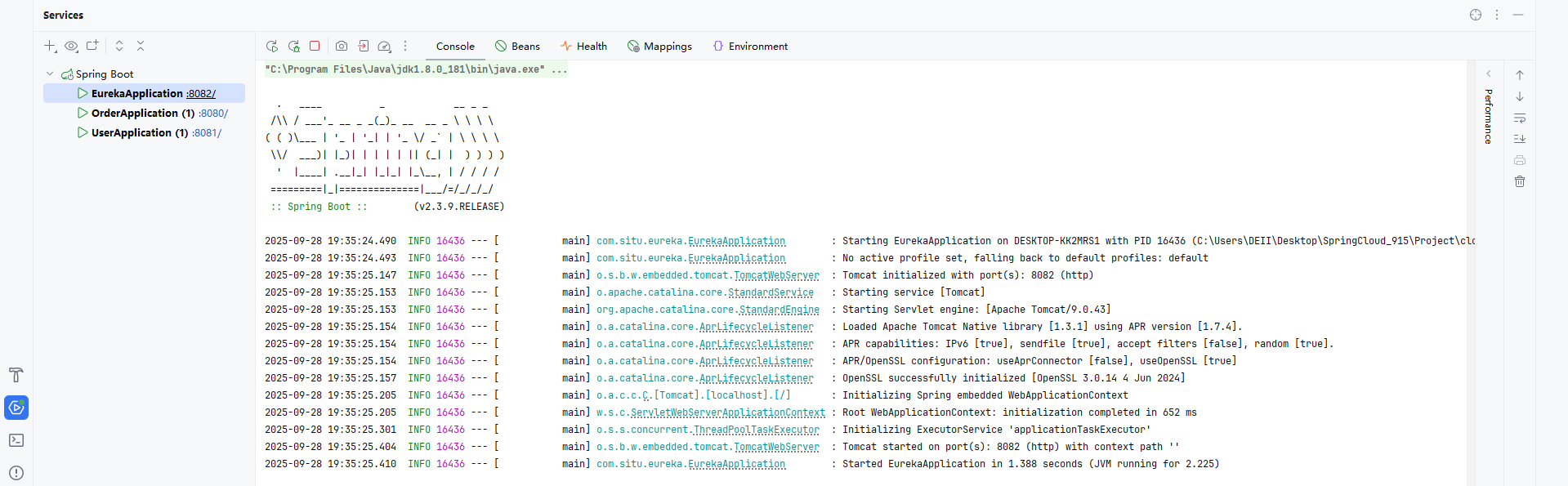Screen dimensions: 1568x486
Task: Open the View Options eye menu
Action: tap(72, 47)
